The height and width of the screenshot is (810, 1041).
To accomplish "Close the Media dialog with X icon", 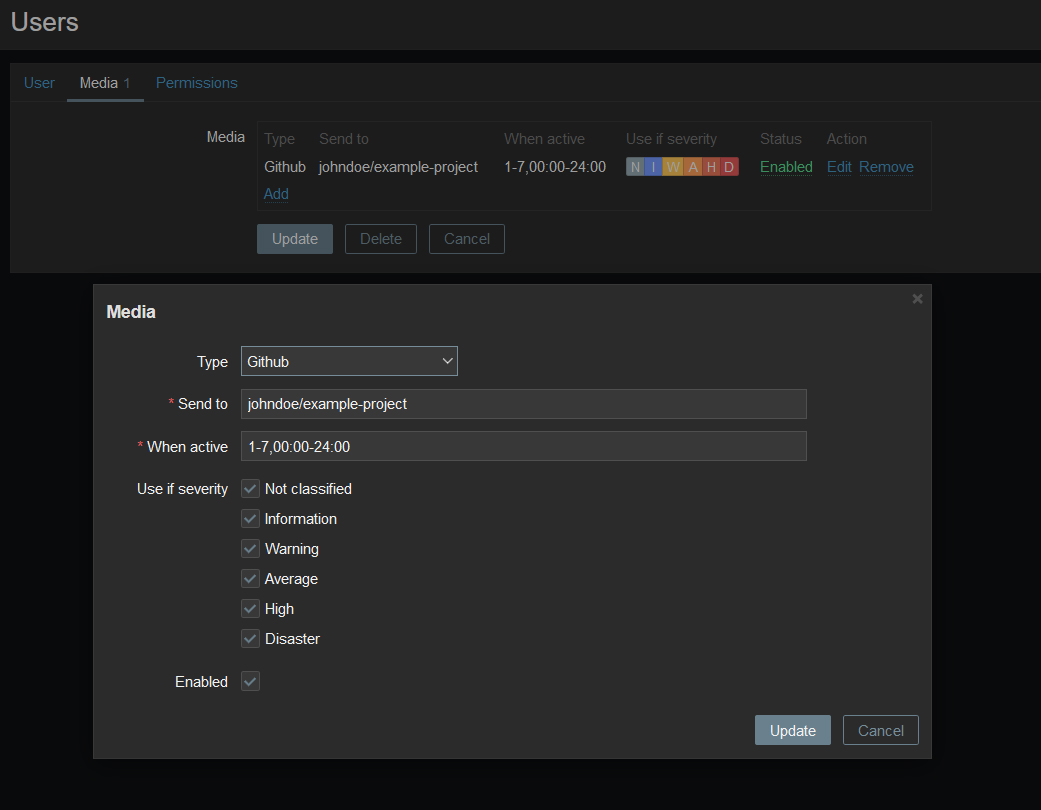I will click(x=917, y=299).
